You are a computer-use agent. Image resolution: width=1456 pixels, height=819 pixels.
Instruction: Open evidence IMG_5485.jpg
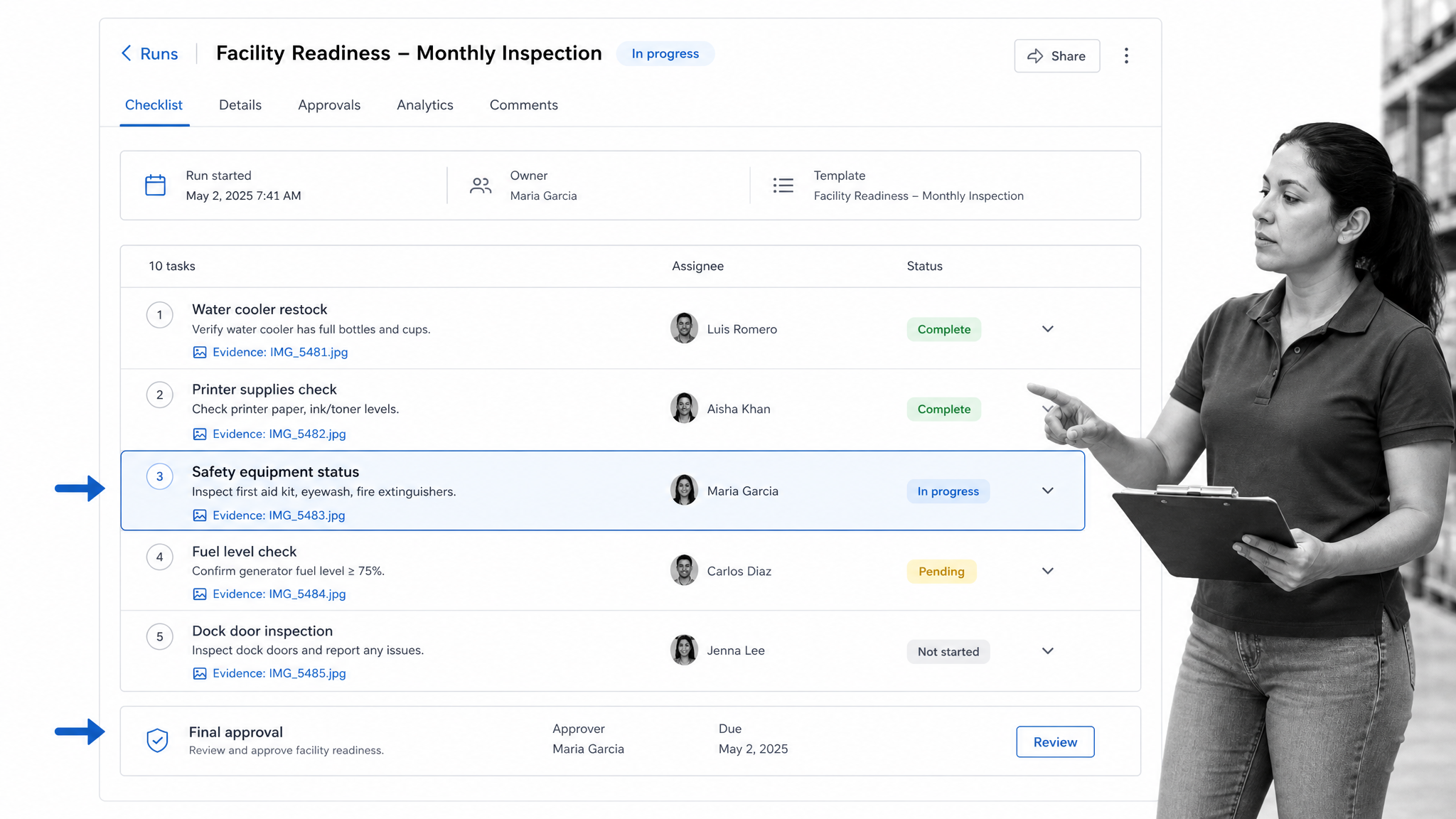[x=279, y=673]
